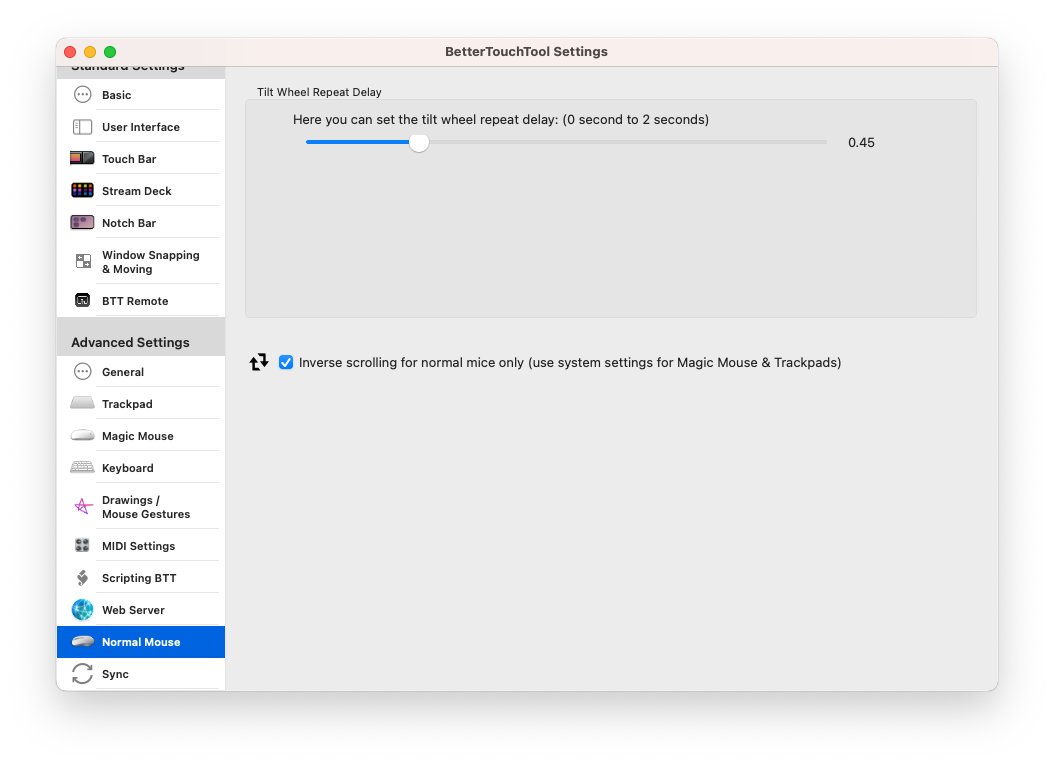Click the Normal Mouse icon
1054x765 pixels.
click(83, 641)
